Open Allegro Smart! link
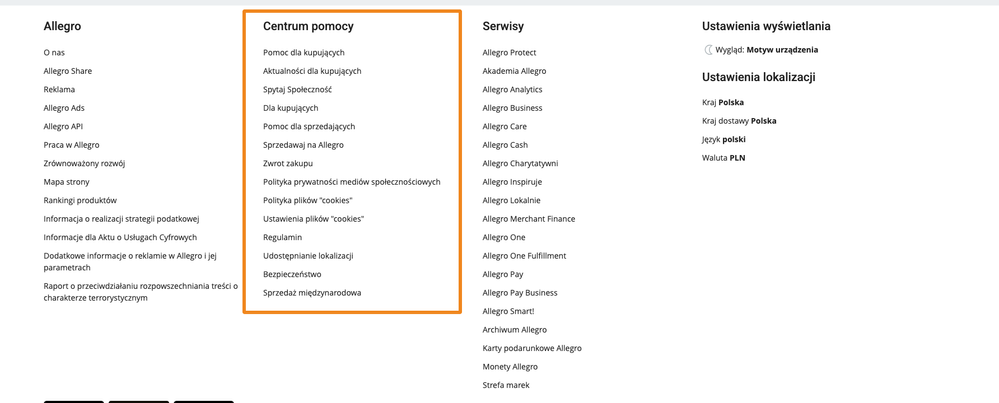This screenshot has width=999, height=403. click(508, 311)
